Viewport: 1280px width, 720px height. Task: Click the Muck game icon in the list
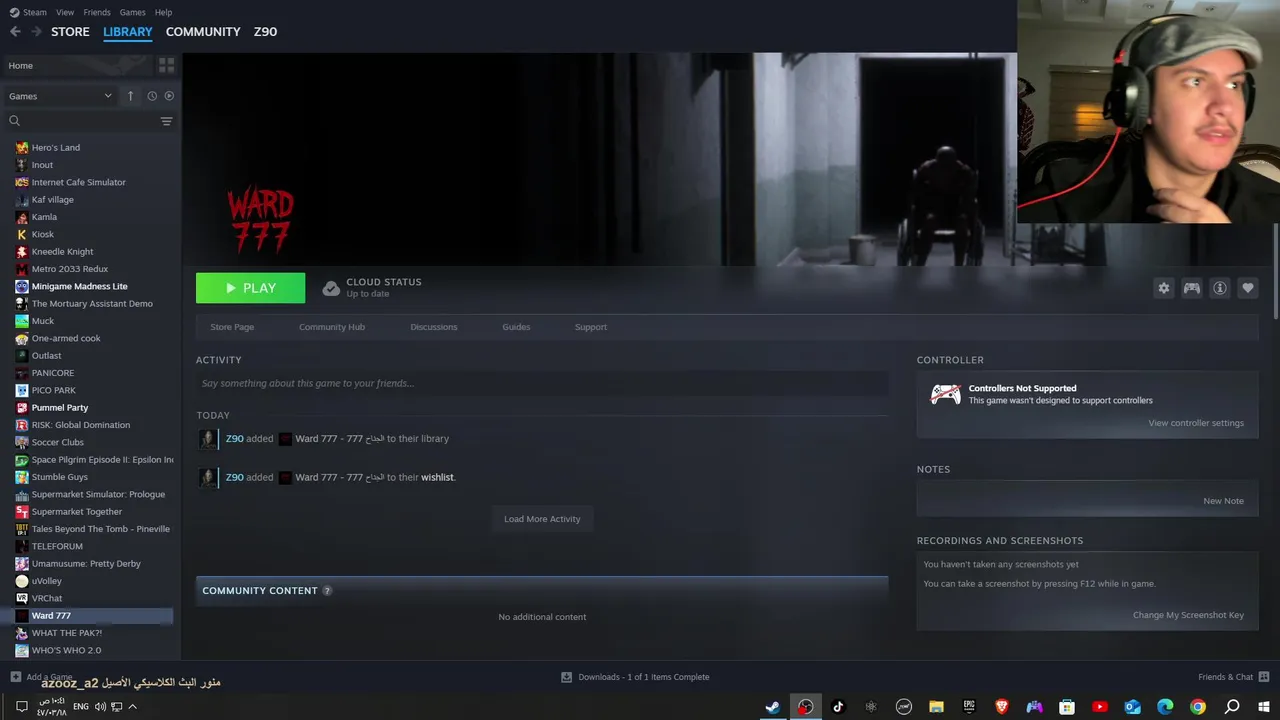pyautogui.click(x=22, y=321)
